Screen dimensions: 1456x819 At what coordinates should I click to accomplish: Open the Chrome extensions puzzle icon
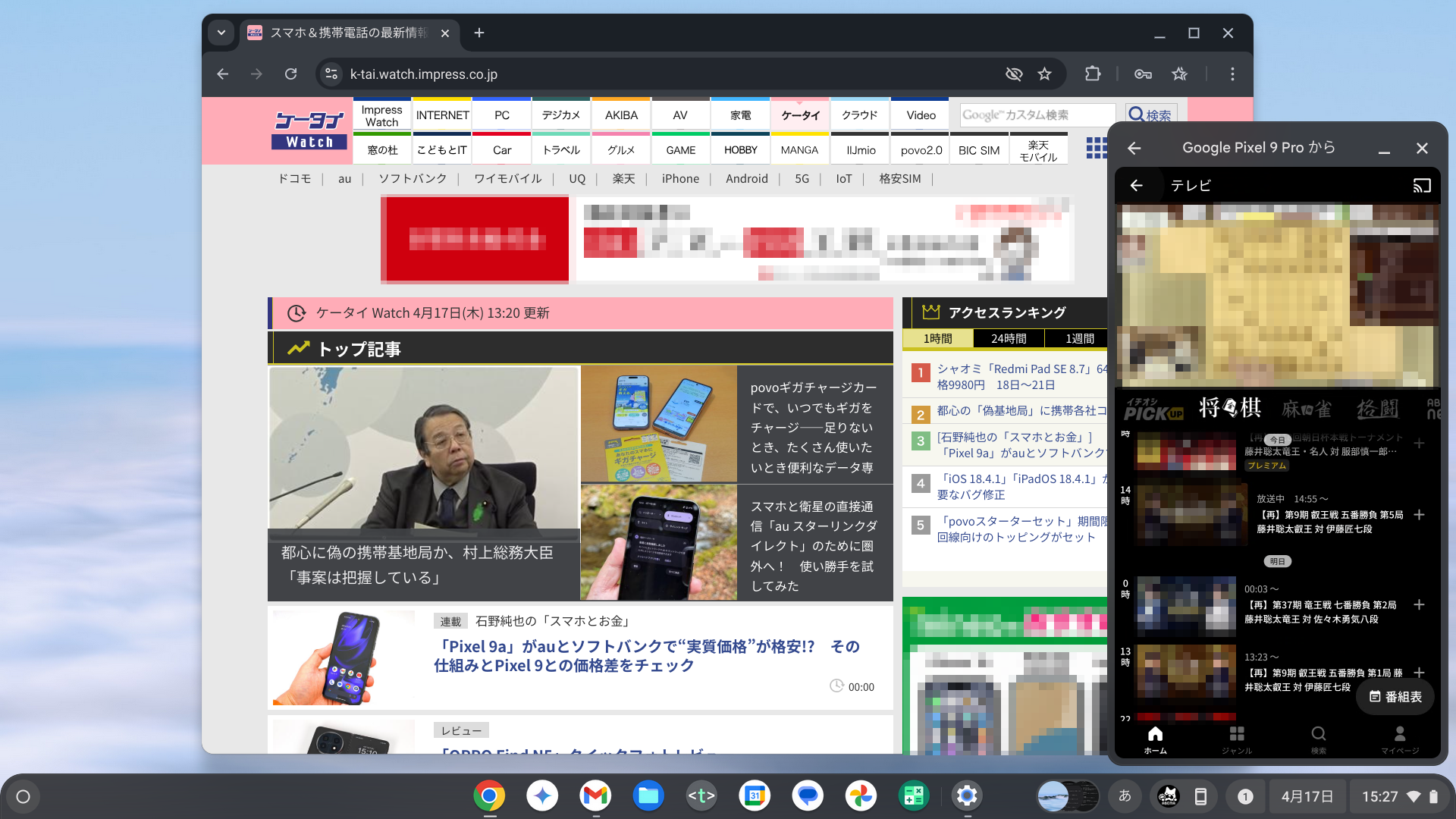(x=1092, y=74)
